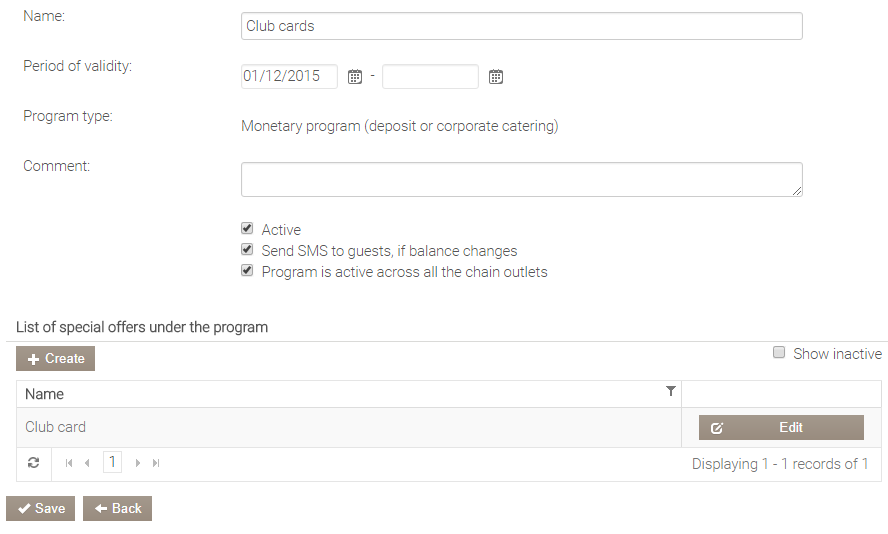Open the end date calendar picker
The image size is (888, 534).
495,77
